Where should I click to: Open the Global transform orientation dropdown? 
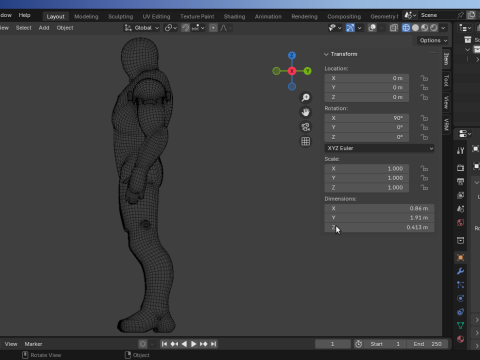(142, 28)
